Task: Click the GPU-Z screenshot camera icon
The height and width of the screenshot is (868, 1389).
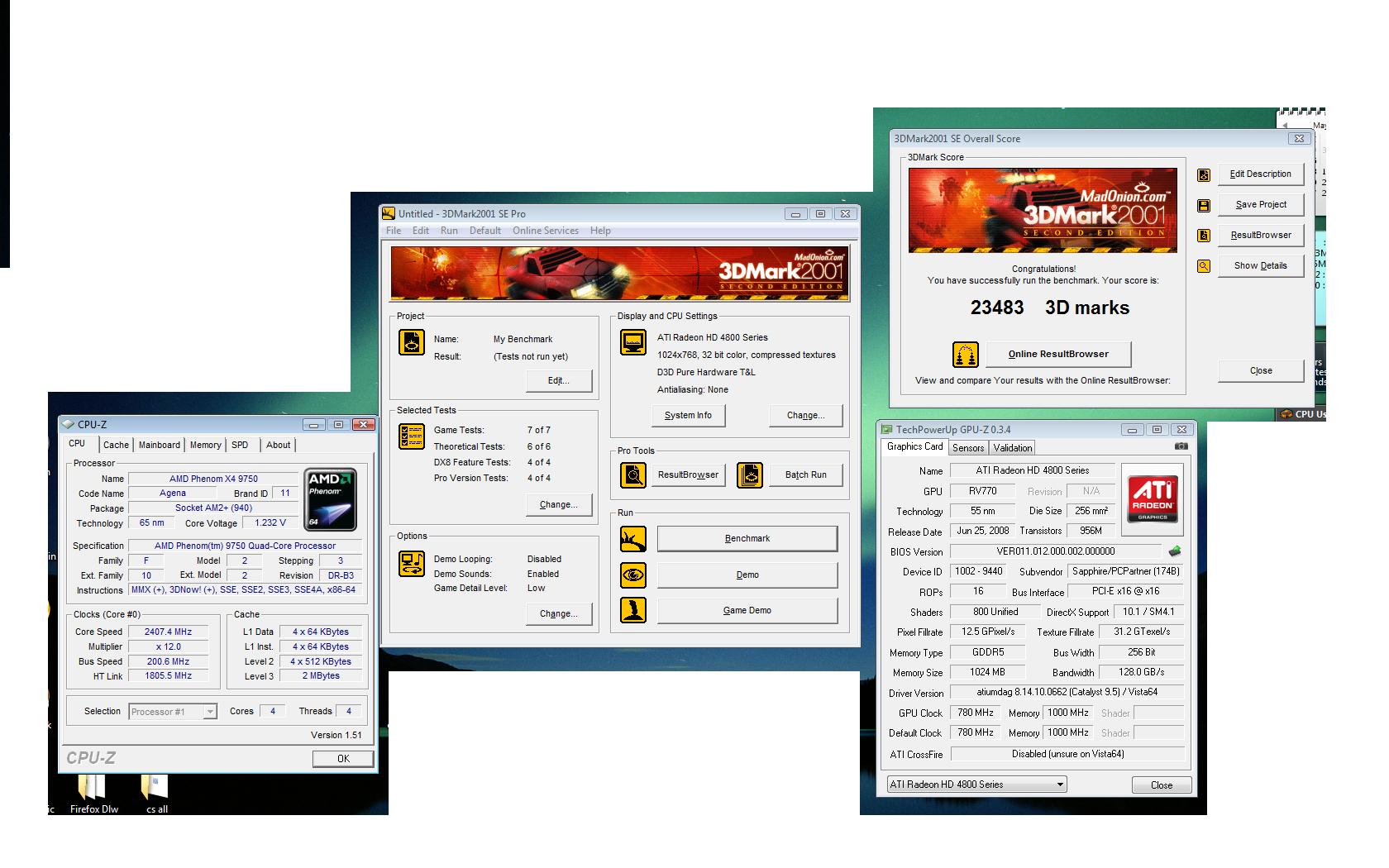Action: 1181,446
